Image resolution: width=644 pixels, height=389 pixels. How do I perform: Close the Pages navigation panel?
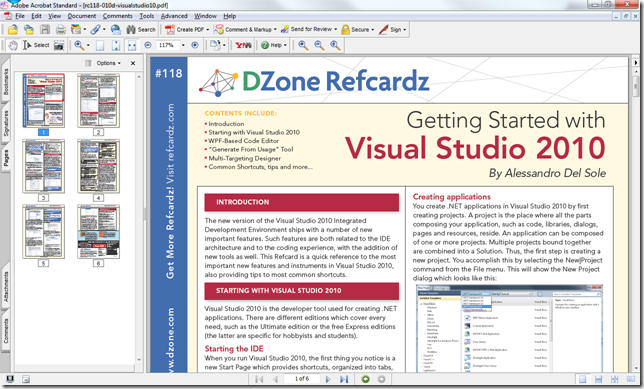tap(133, 63)
